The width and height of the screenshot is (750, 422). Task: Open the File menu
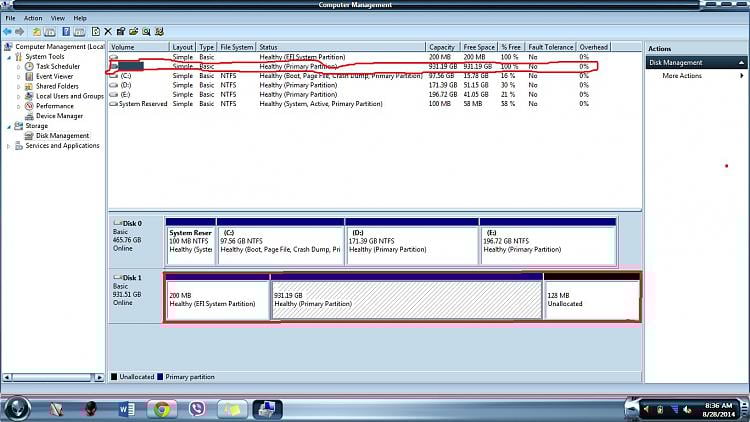pos(11,18)
